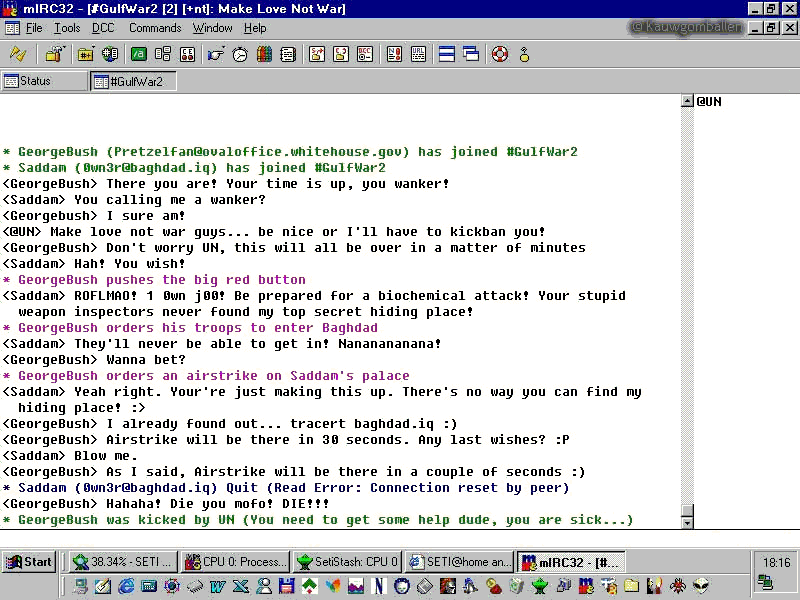
Task: Connect to the IRC server
Action: tap(17, 54)
